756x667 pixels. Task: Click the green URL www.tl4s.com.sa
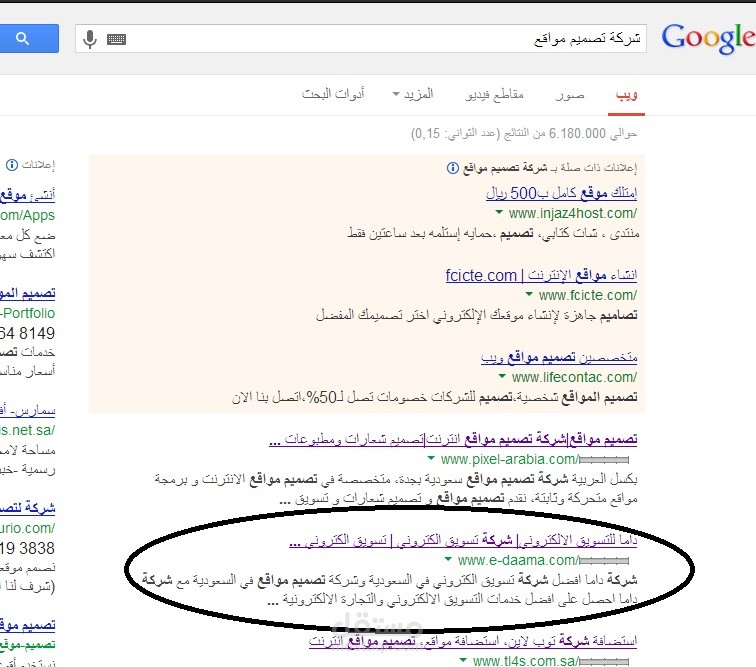click(x=526, y=660)
